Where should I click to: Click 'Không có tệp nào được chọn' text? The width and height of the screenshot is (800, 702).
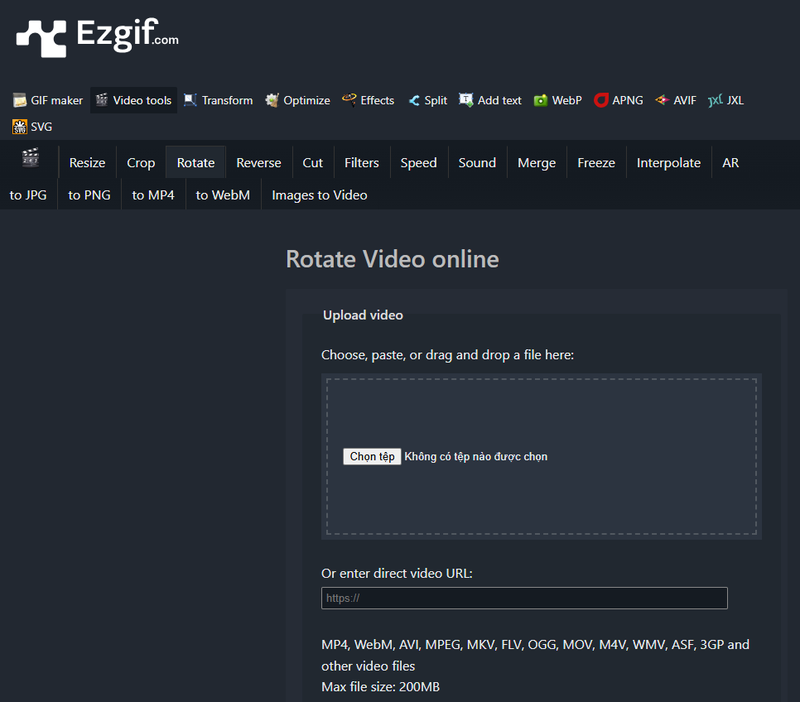tap(476, 457)
